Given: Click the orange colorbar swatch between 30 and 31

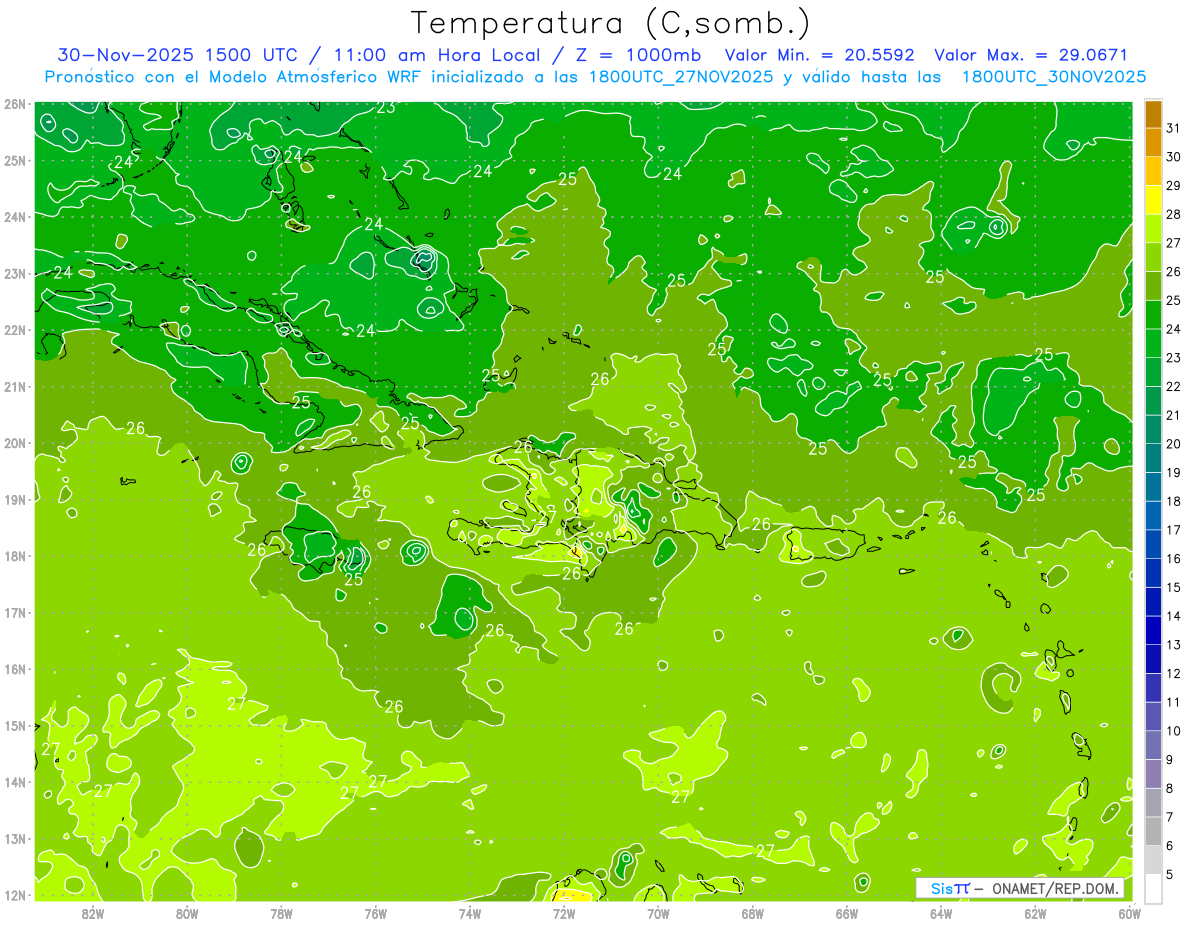Looking at the screenshot, I should coord(1153,143).
